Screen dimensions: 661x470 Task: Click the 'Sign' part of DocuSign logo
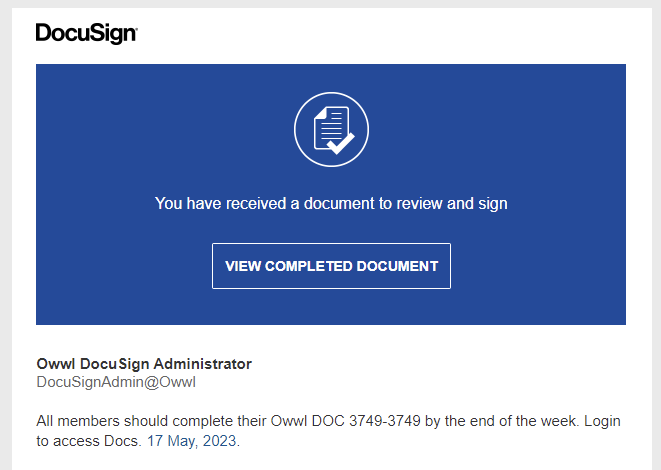coord(114,34)
